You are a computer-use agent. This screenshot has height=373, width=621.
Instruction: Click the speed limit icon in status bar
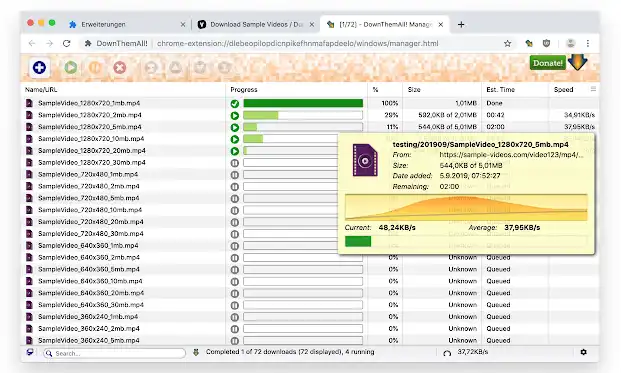(447, 353)
